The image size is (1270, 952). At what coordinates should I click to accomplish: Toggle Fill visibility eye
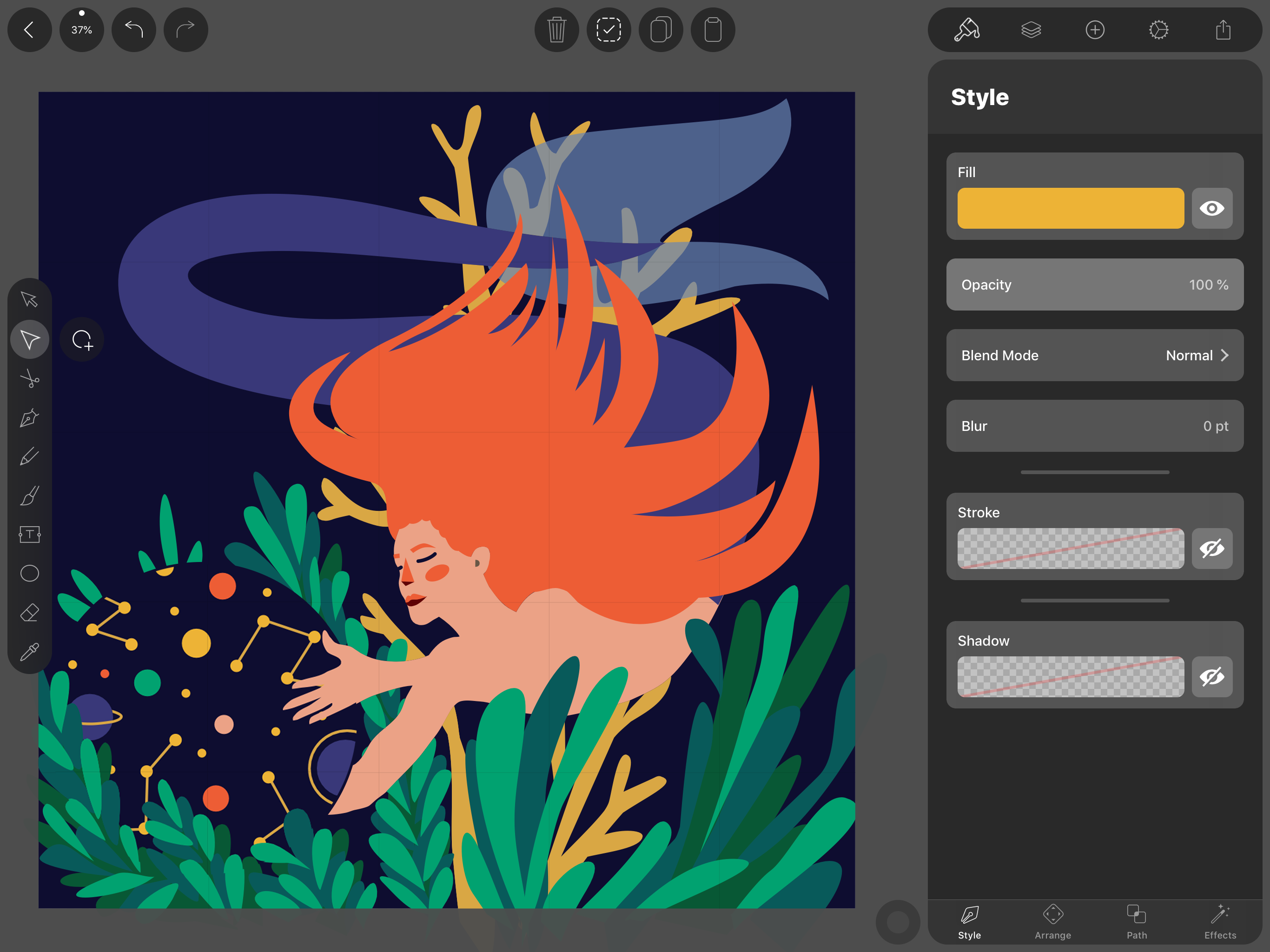pyautogui.click(x=1212, y=208)
